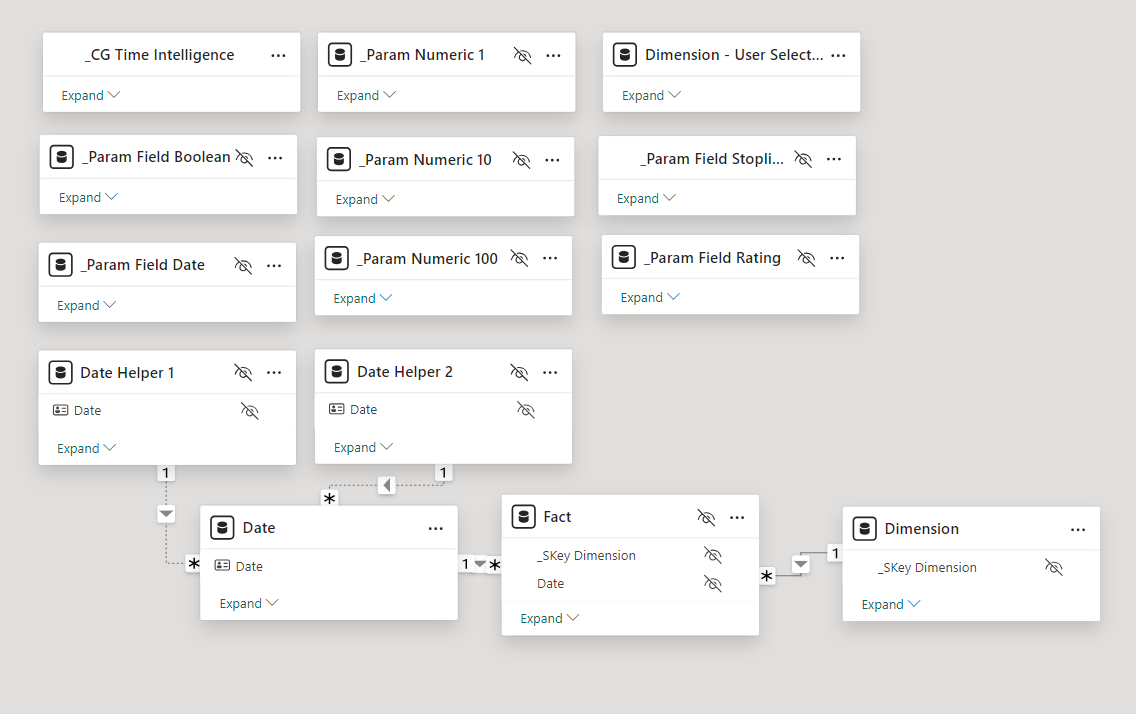Expand the _Param Field Stopli table
Image resolution: width=1136 pixels, height=714 pixels.
tap(646, 198)
